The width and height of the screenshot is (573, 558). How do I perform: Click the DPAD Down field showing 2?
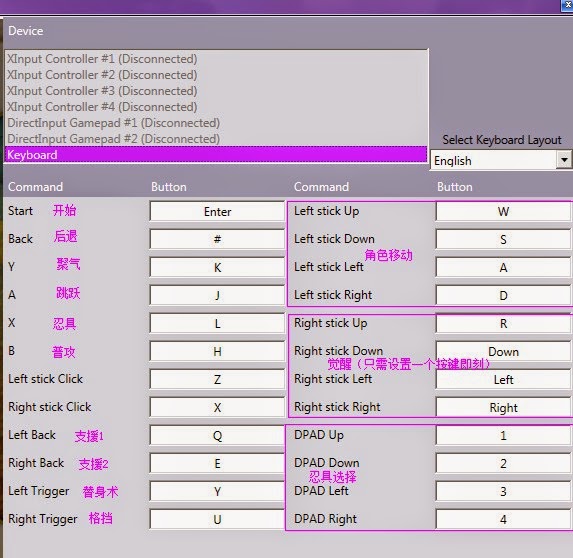pyautogui.click(x=504, y=463)
